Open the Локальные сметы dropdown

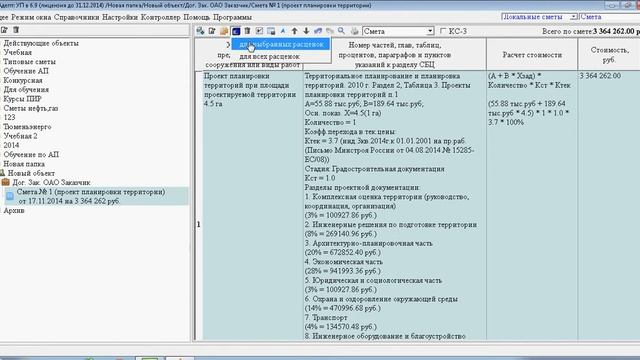point(573,17)
